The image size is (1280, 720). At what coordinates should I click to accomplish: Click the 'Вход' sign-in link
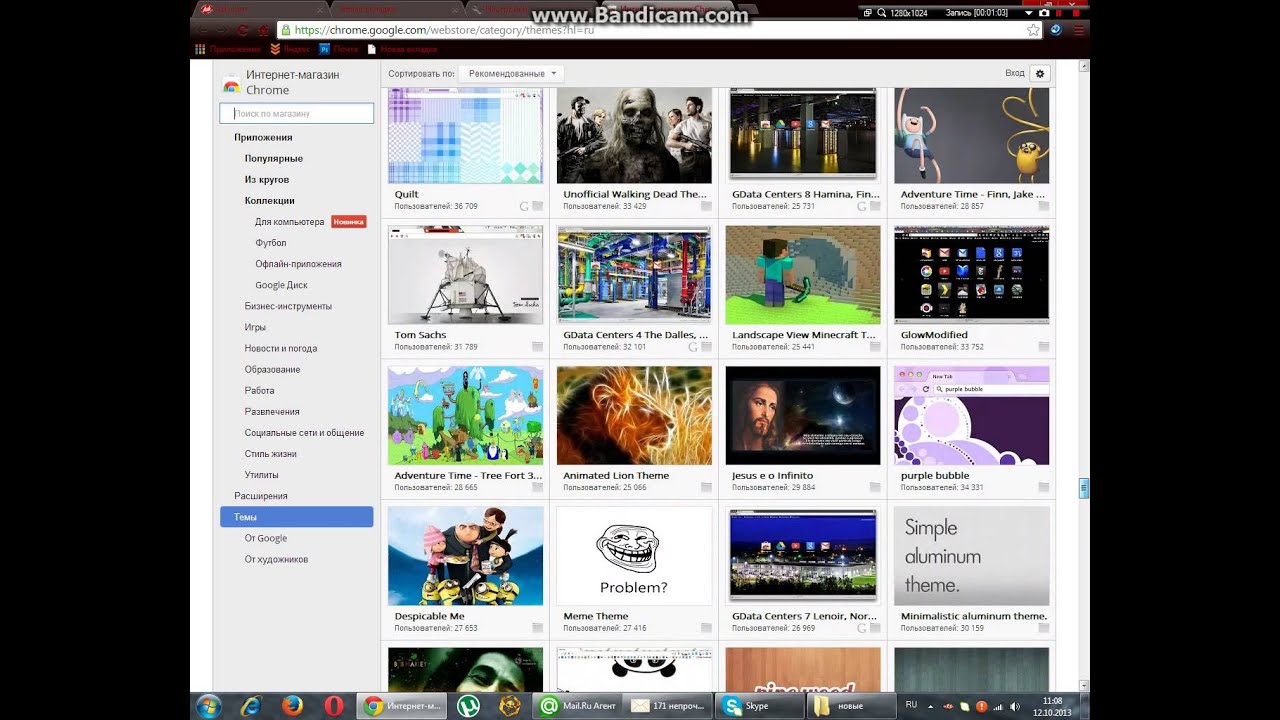click(x=1015, y=74)
